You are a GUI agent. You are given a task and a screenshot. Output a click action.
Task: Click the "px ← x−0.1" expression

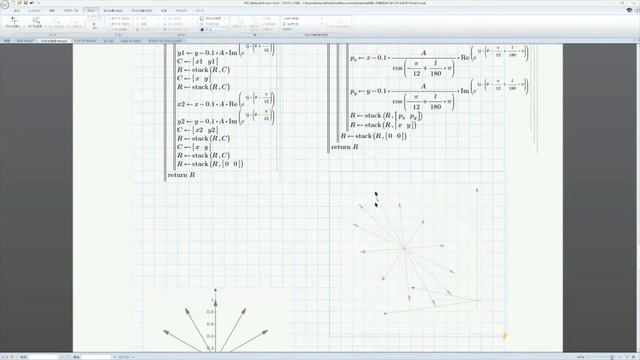click(x=439, y=61)
